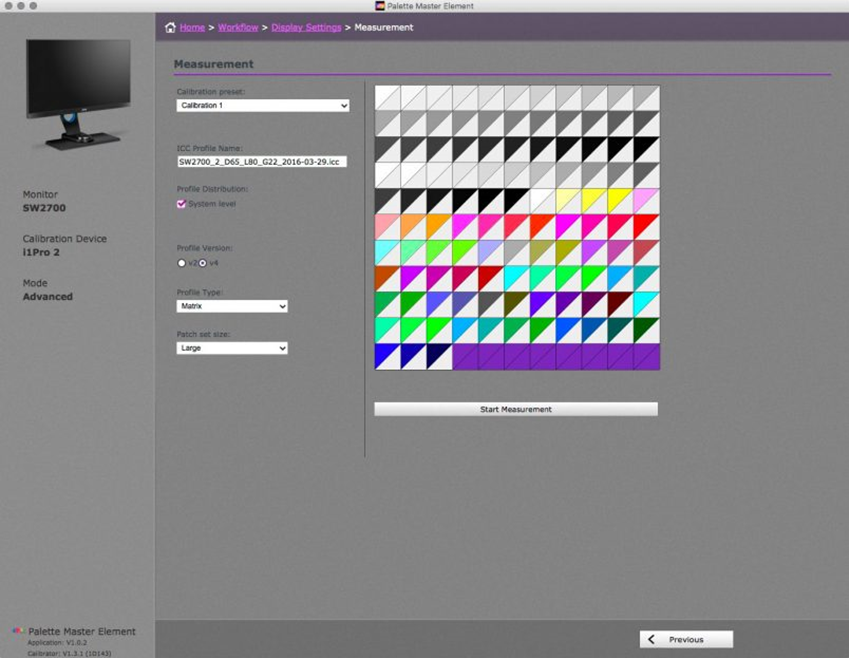Screen dimensions: 849x658
Task: Select the v2 profile version radio button
Action: coord(181,263)
